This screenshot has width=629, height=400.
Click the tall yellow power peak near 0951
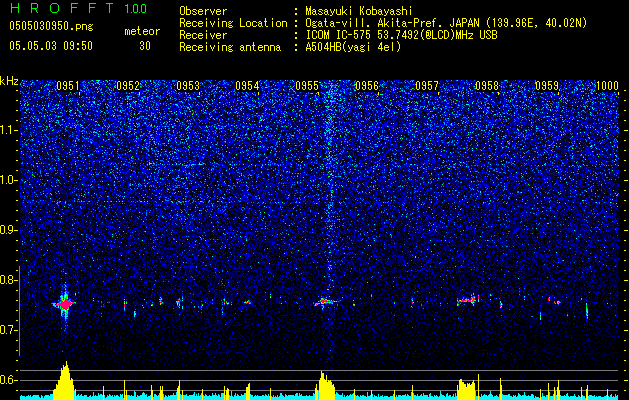click(x=64, y=380)
